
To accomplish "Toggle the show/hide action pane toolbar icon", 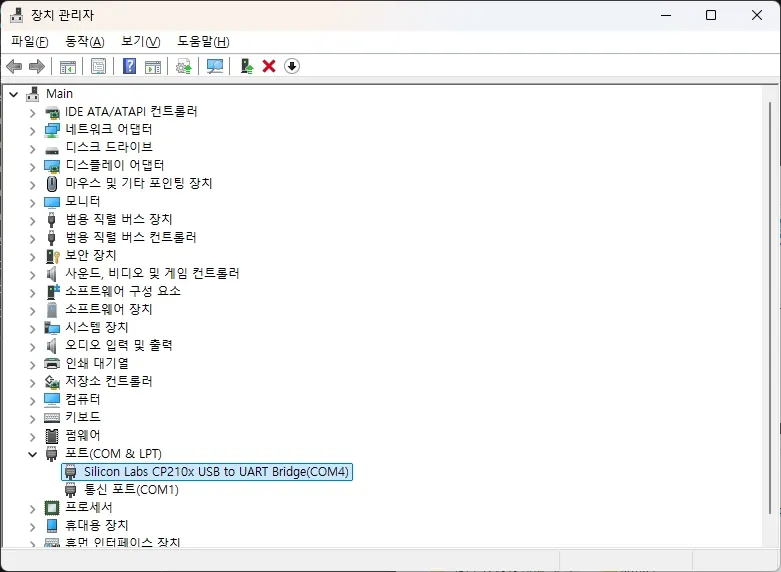I will pyautogui.click(x=153, y=66).
